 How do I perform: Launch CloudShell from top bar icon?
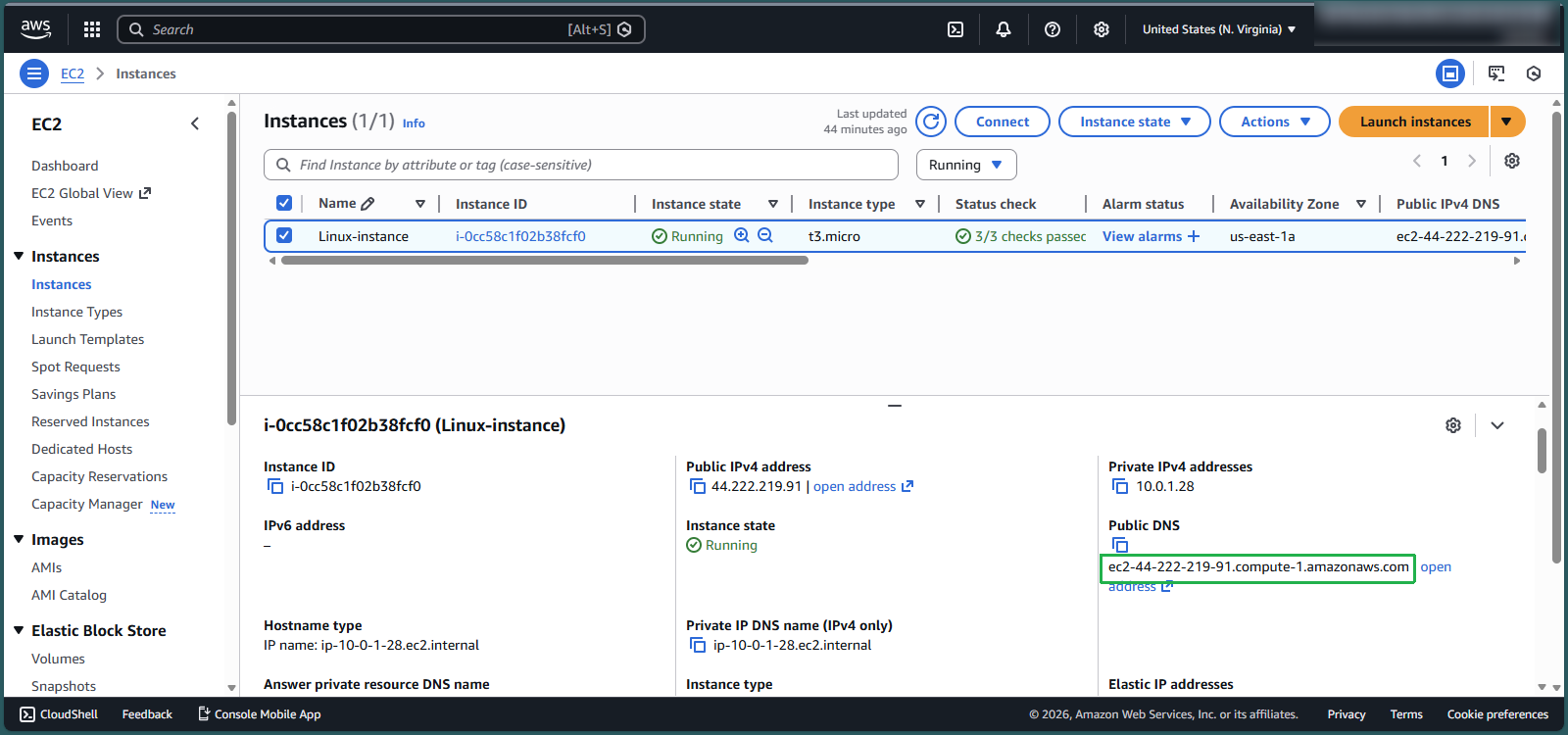(x=955, y=29)
